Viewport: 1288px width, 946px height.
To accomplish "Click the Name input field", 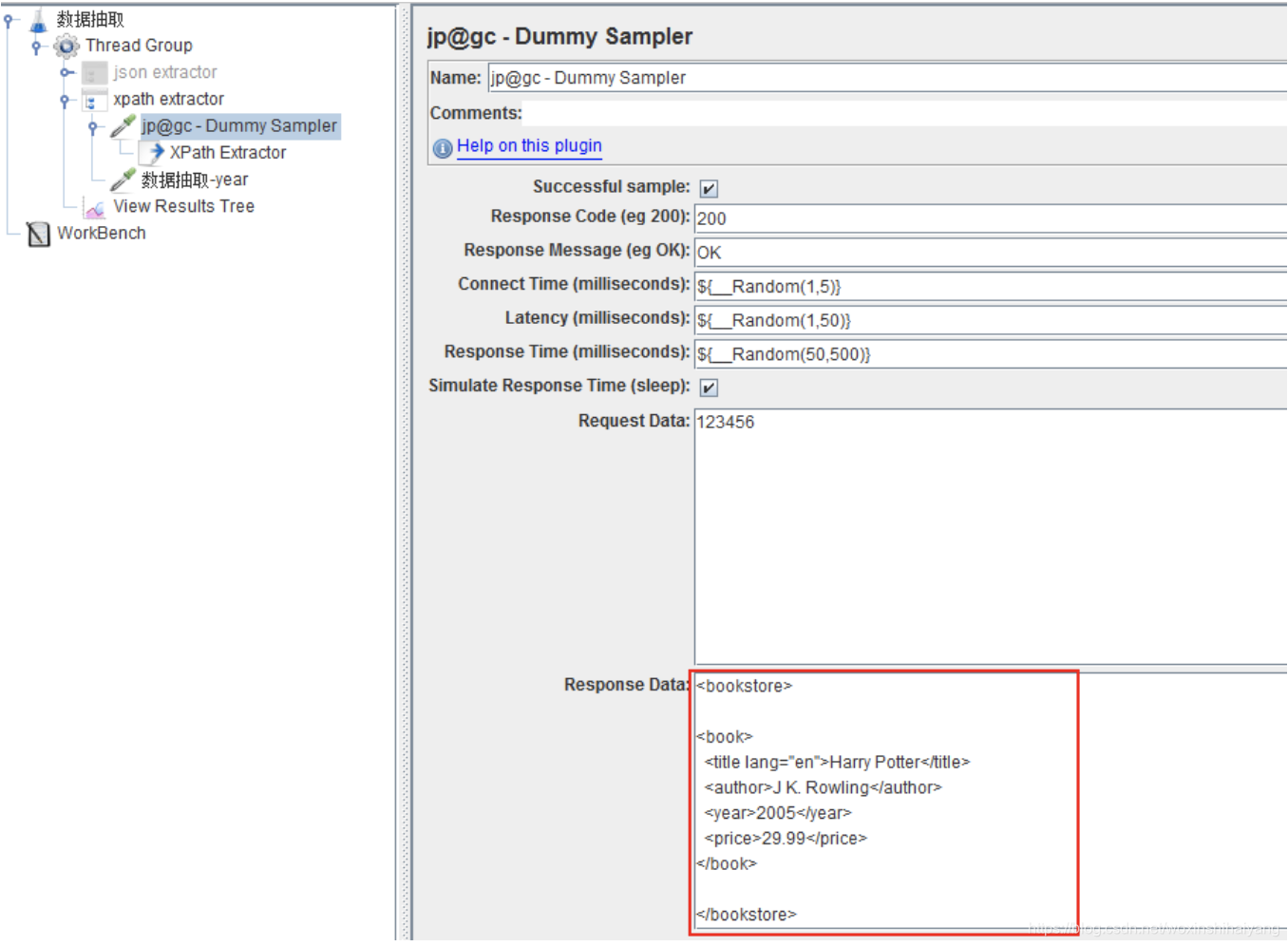I will pos(887,78).
